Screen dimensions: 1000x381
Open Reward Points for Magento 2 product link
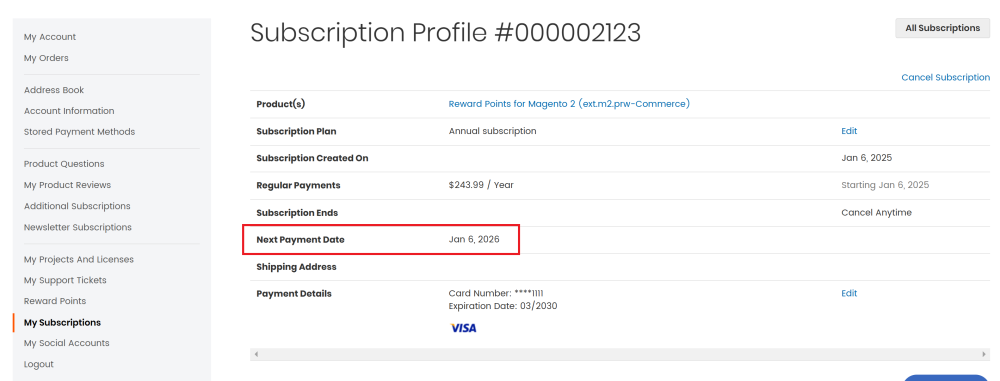569,103
